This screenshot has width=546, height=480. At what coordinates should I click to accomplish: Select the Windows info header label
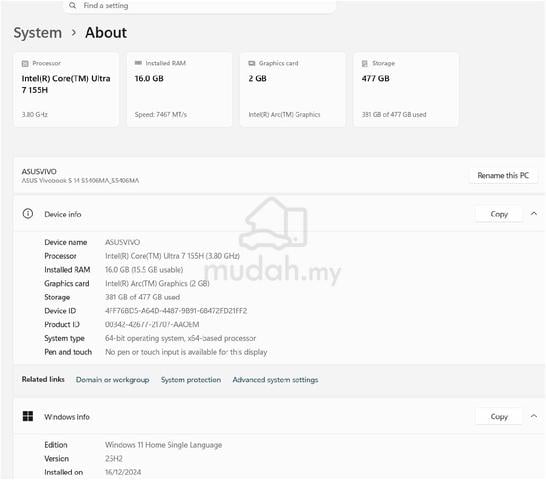(x=67, y=417)
